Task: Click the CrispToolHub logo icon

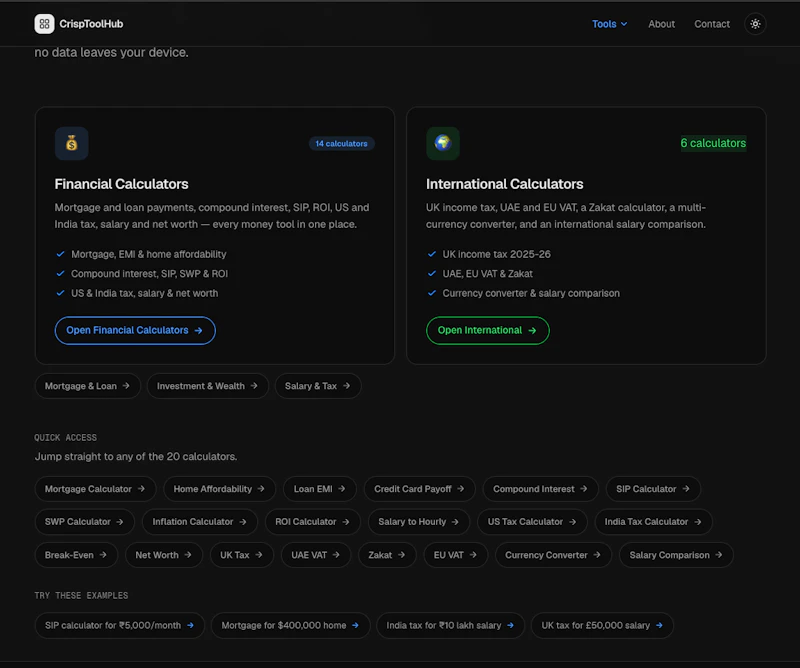Action: (x=44, y=24)
